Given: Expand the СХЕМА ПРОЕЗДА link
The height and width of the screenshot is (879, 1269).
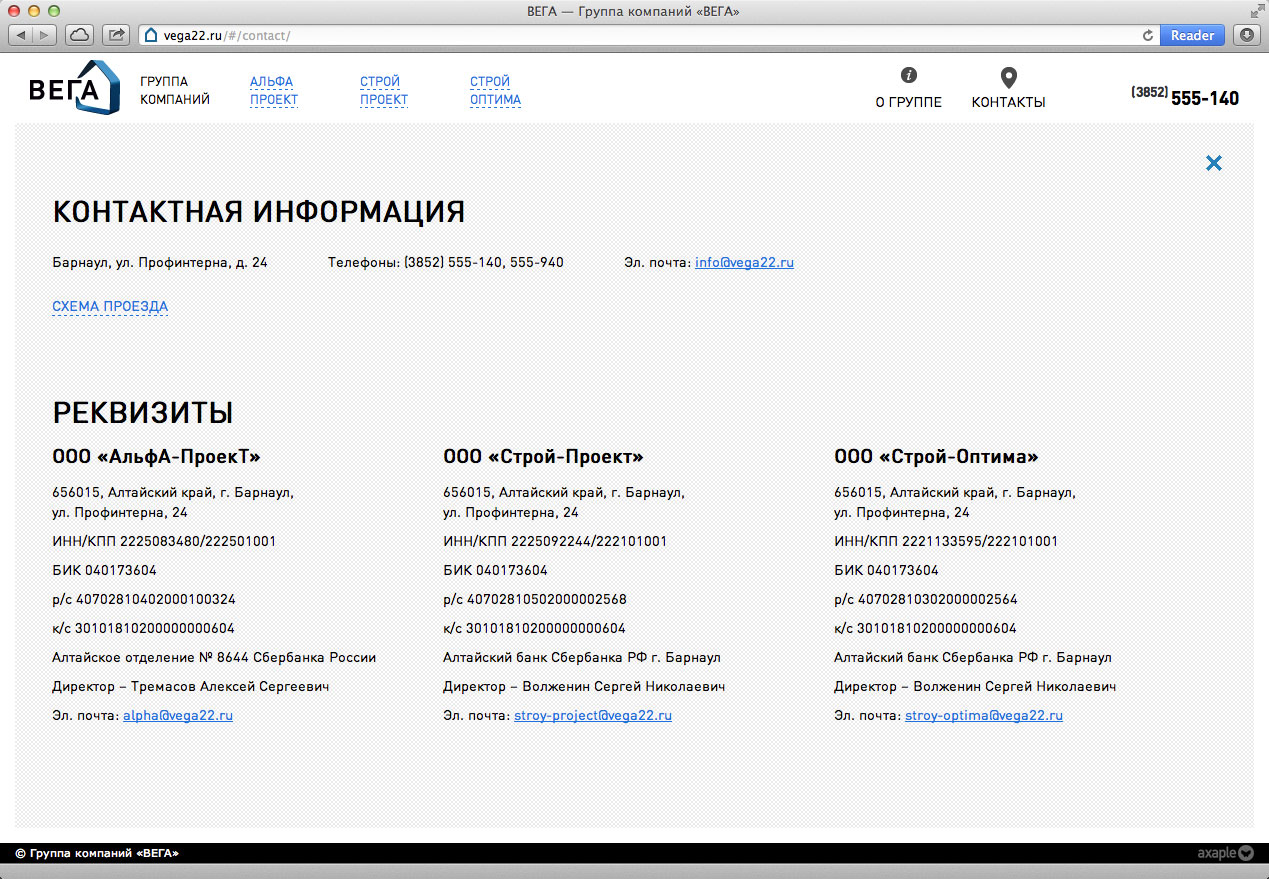Looking at the screenshot, I should click(x=110, y=306).
